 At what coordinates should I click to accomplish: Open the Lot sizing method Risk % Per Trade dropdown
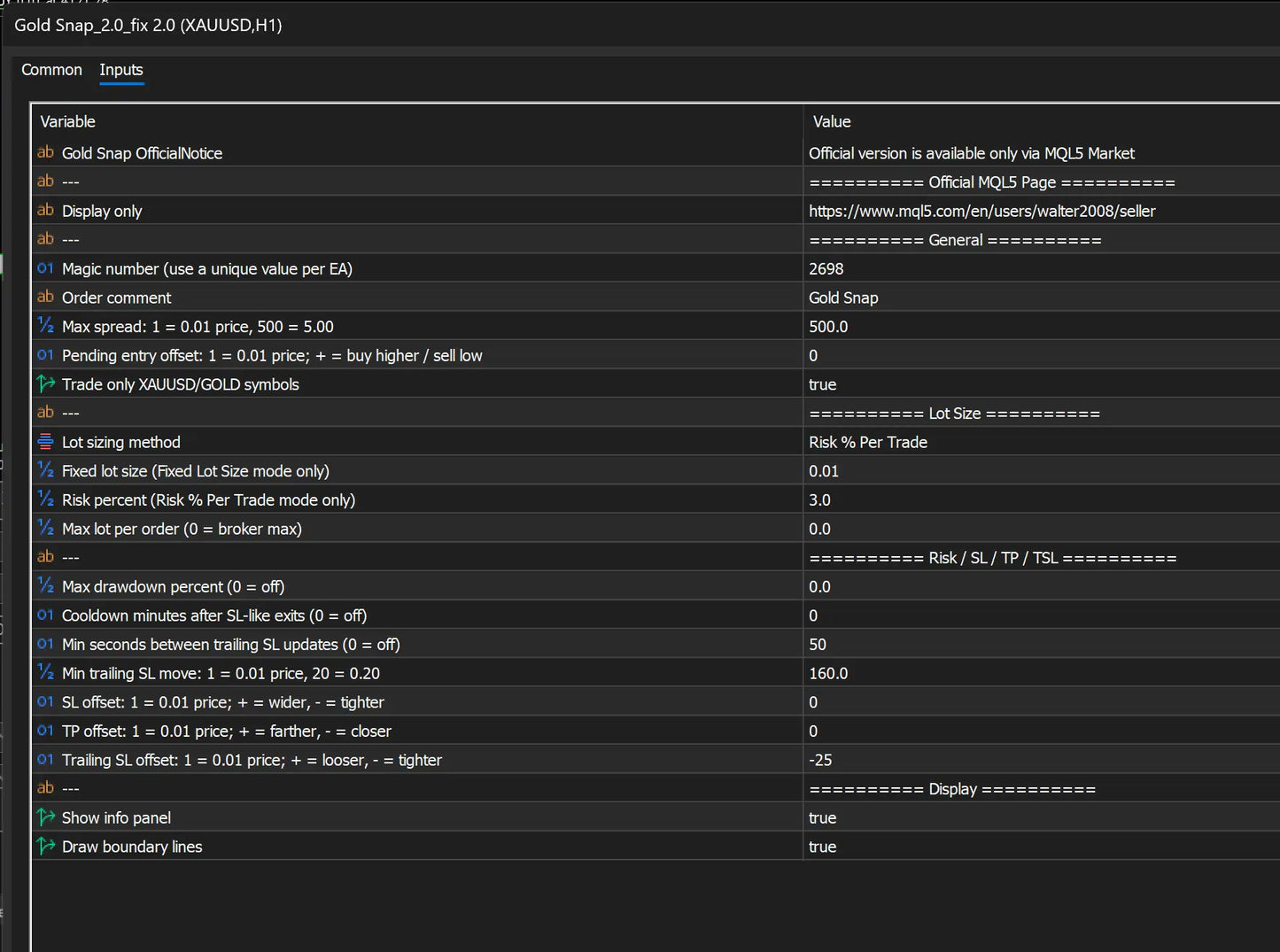point(1041,442)
